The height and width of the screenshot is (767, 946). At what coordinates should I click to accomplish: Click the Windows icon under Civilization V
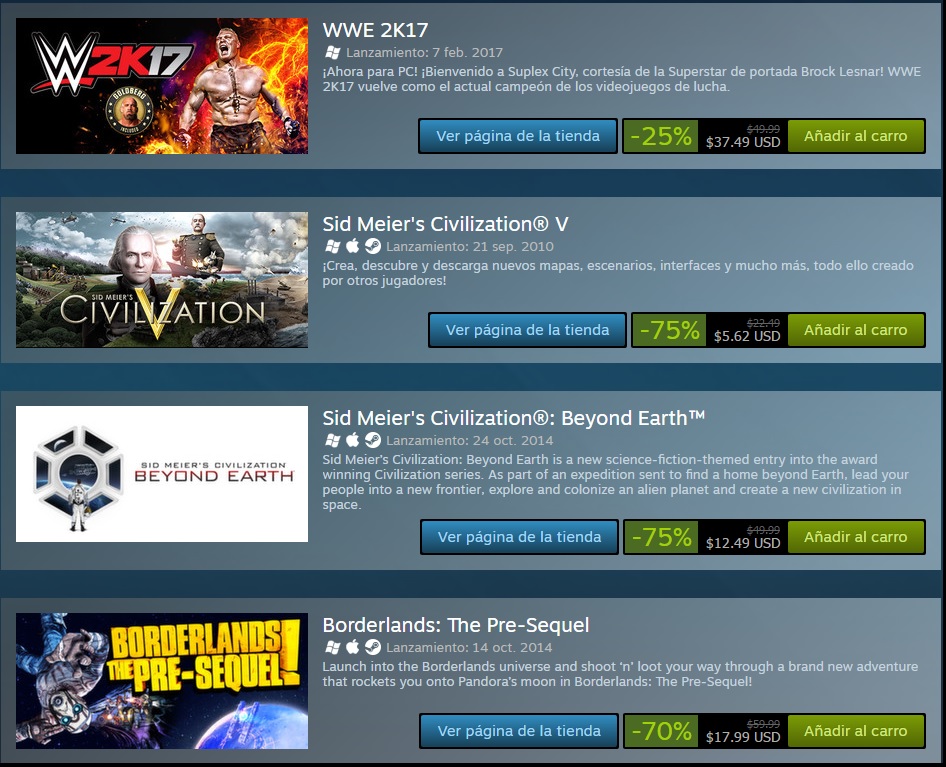pos(332,246)
